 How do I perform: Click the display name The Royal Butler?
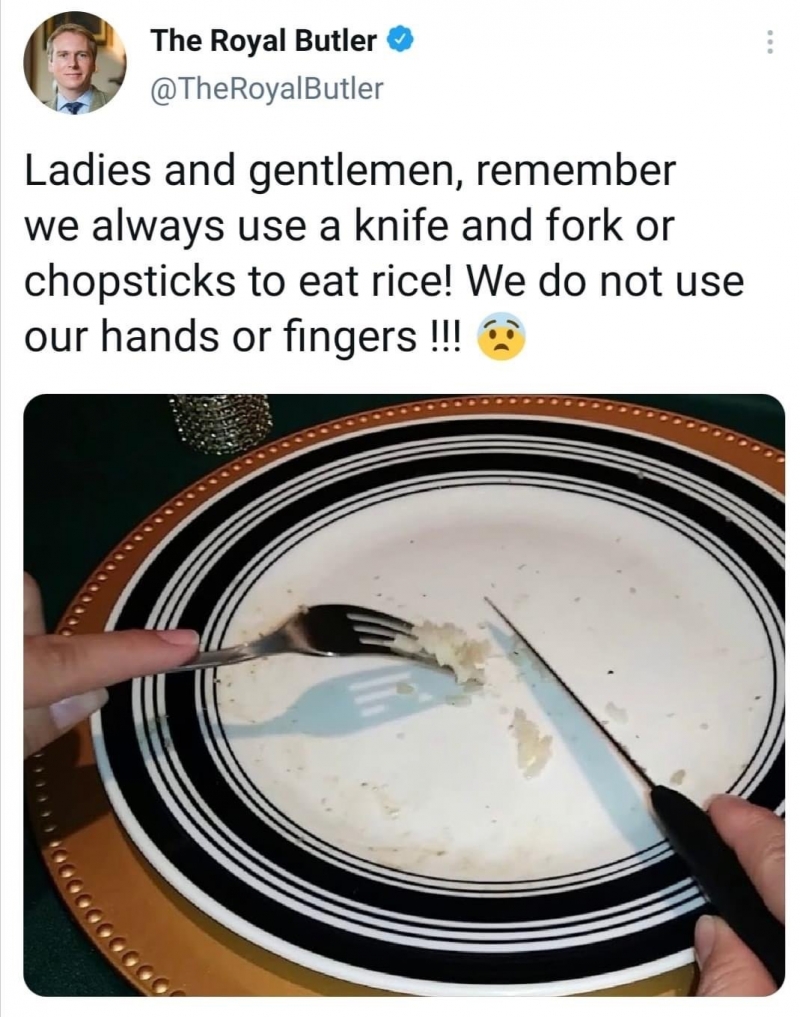point(263,41)
